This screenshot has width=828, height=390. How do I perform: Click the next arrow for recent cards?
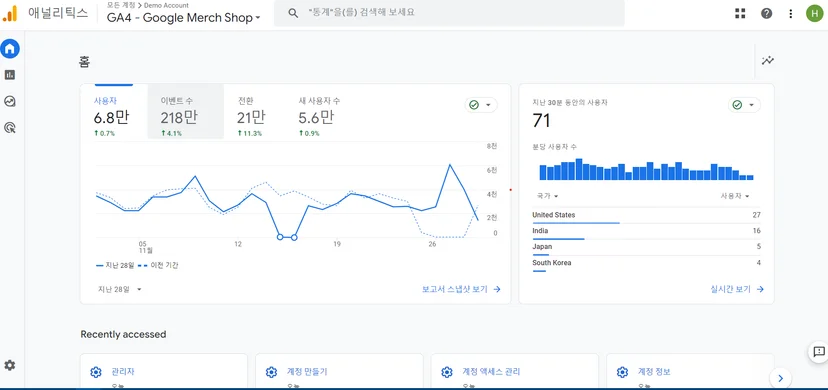pos(780,378)
